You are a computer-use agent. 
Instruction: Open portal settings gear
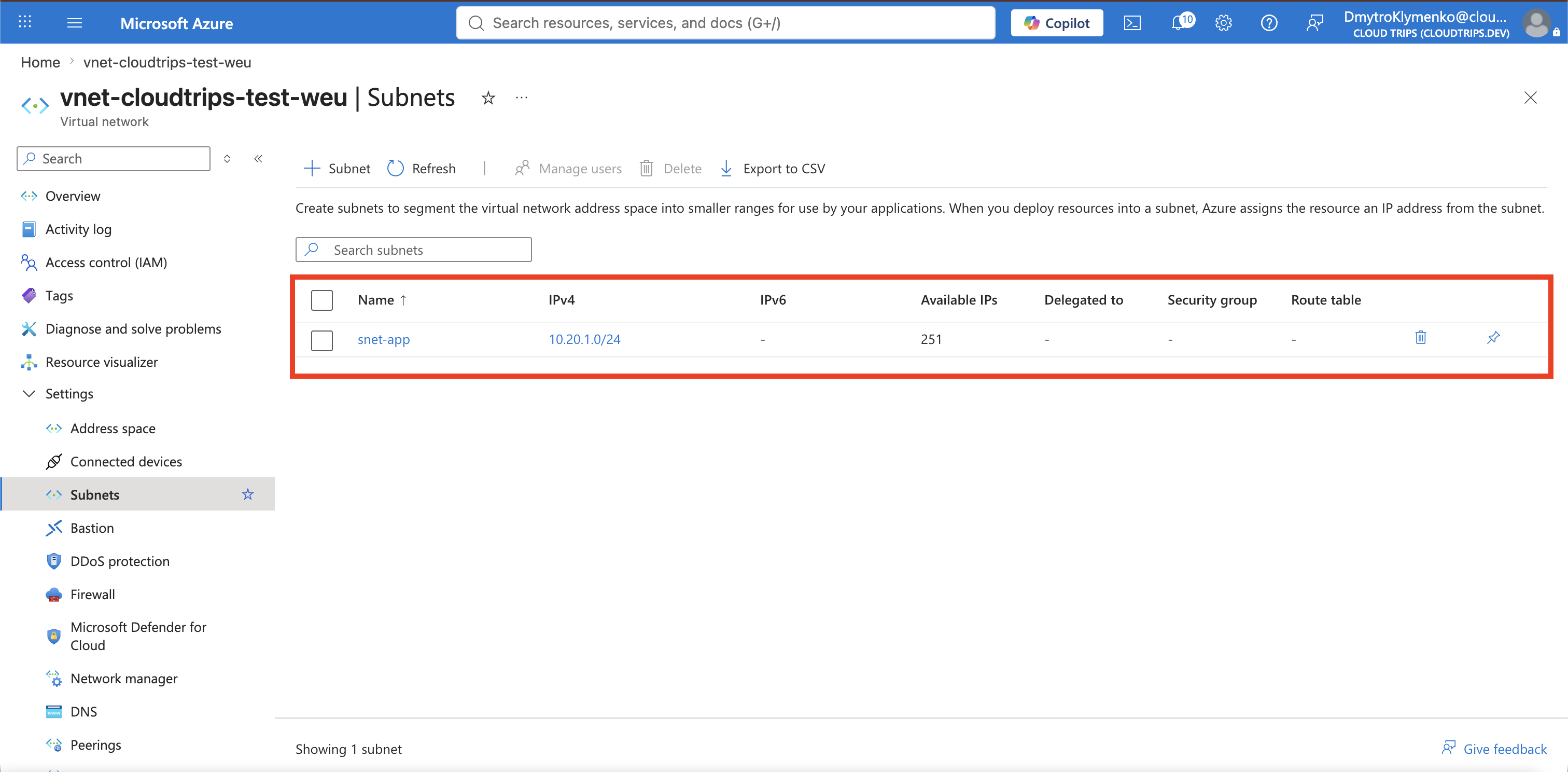1224,23
